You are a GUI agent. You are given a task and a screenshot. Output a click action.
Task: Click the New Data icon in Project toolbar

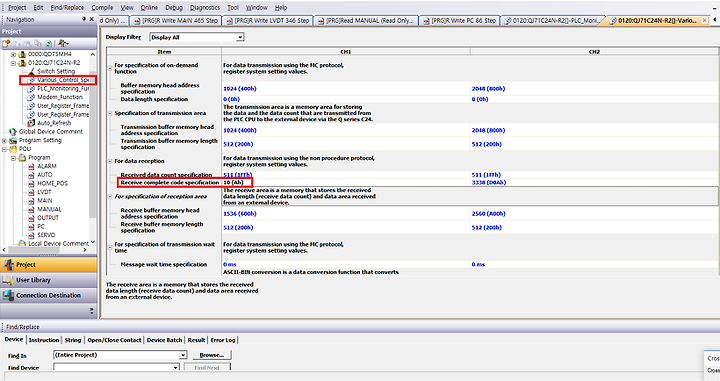pyautogui.click(x=6, y=44)
